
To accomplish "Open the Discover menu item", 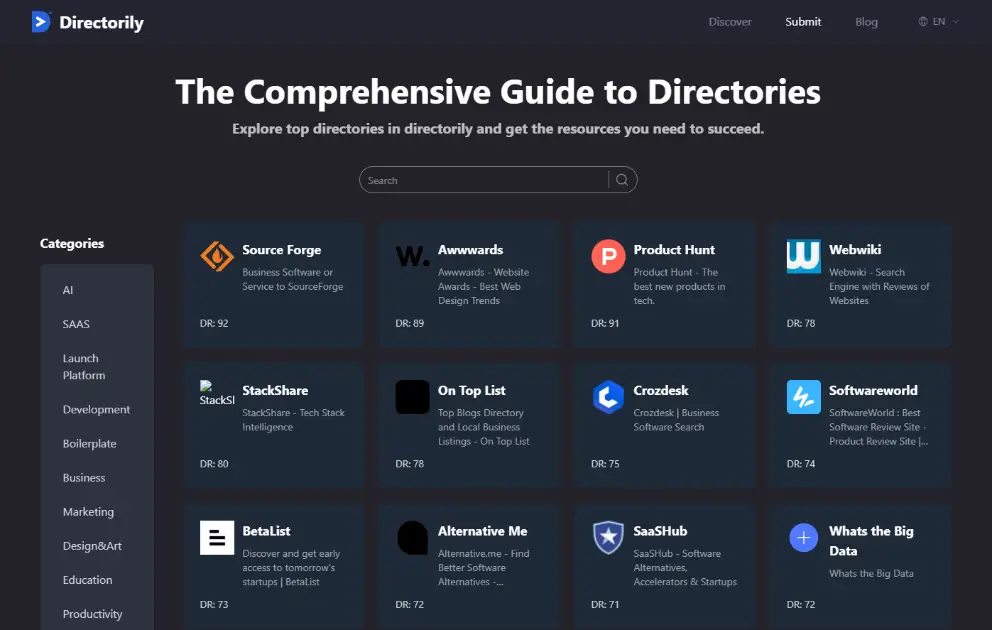I will pyautogui.click(x=730, y=21).
